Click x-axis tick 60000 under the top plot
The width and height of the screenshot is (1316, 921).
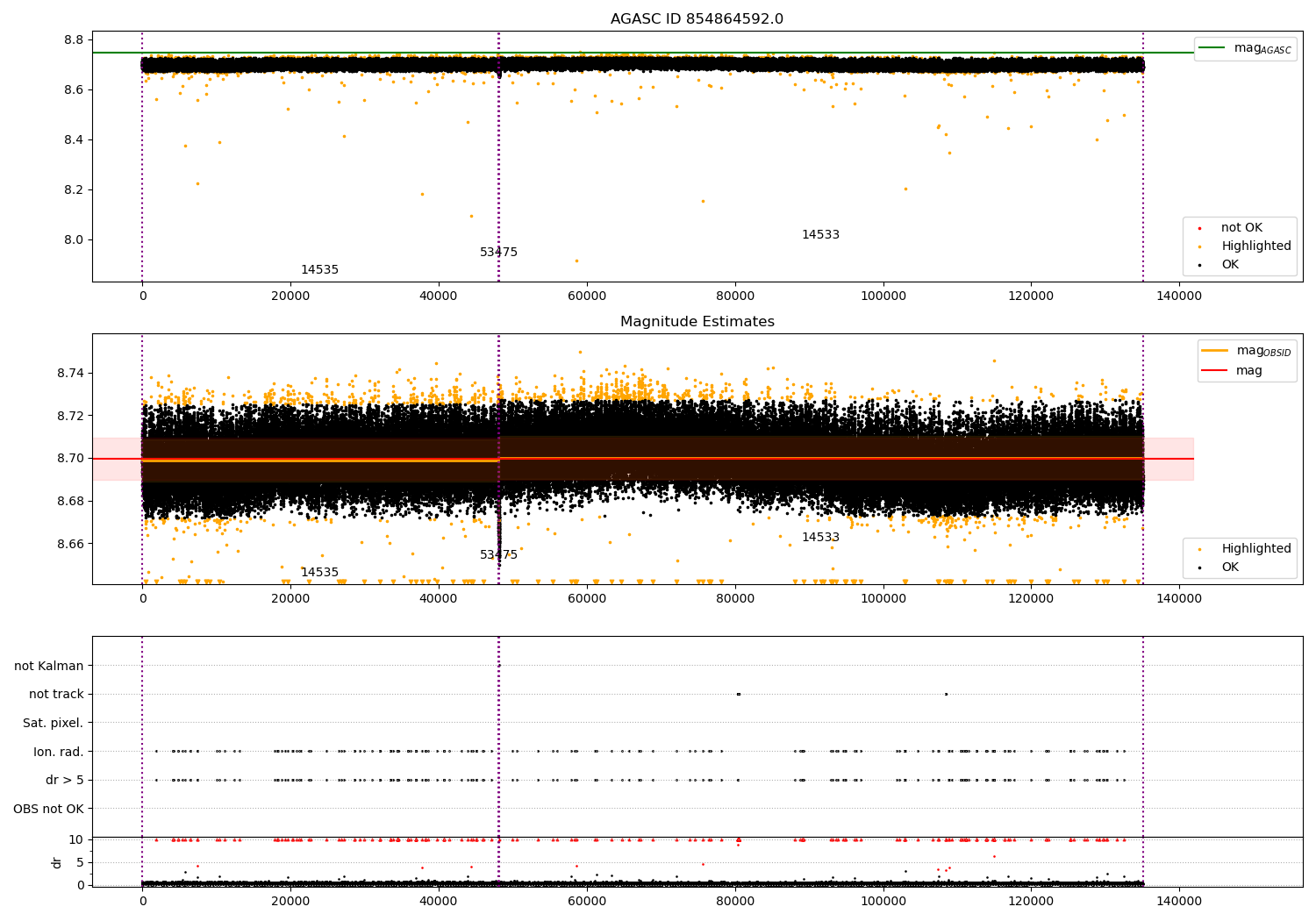pyautogui.click(x=587, y=296)
